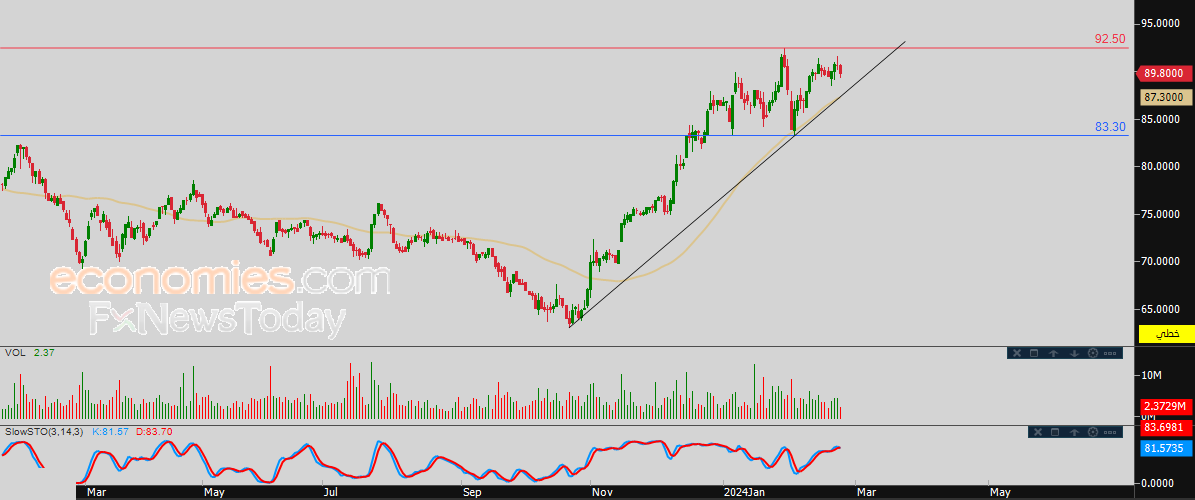Click the 2.3729M volume value tag
The image size is (1195, 500).
click(x=1166, y=405)
